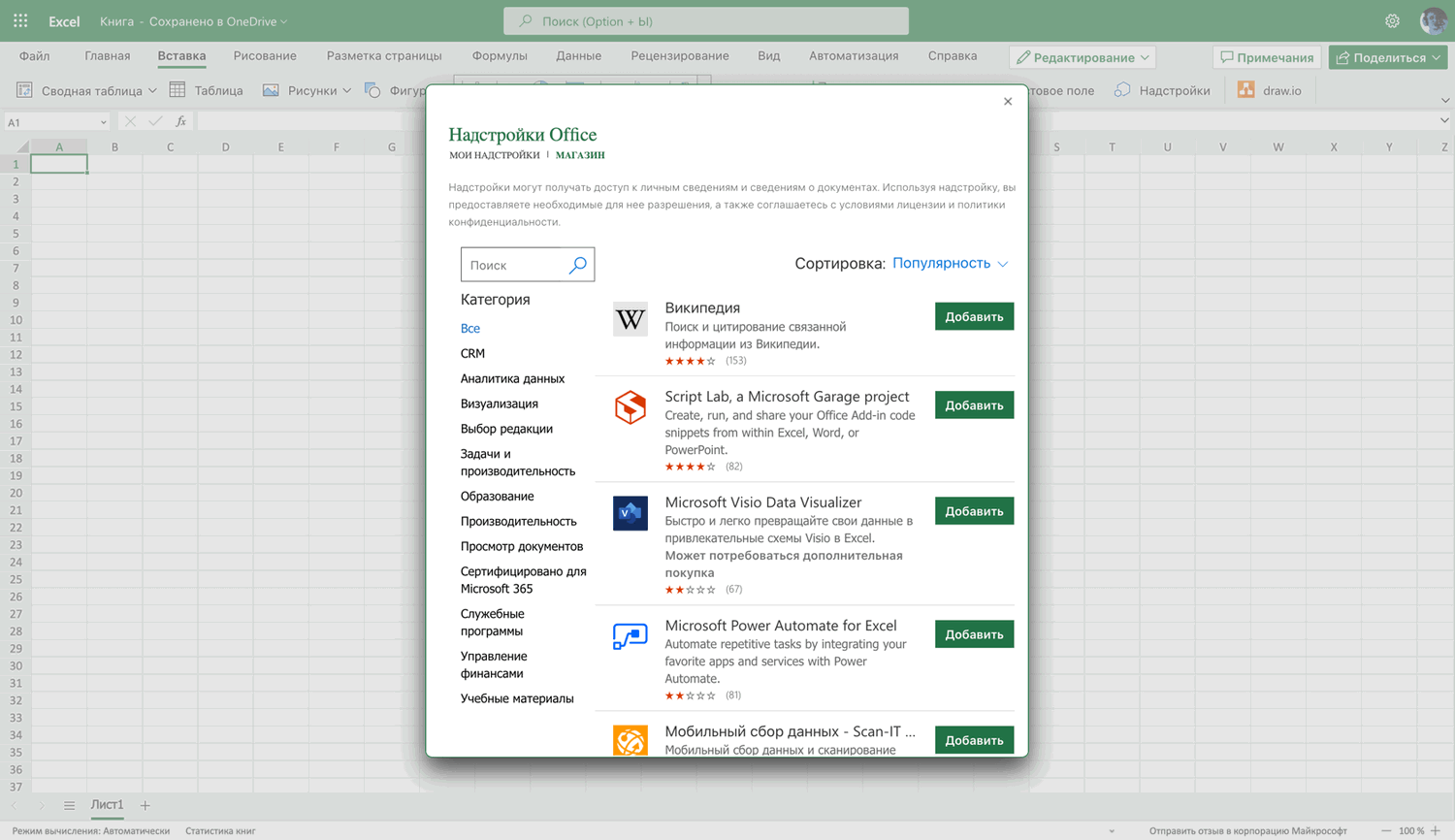1455x840 pixels.
Task: Expand the PivotTable dropdown arrow
Action: tap(152, 90)
